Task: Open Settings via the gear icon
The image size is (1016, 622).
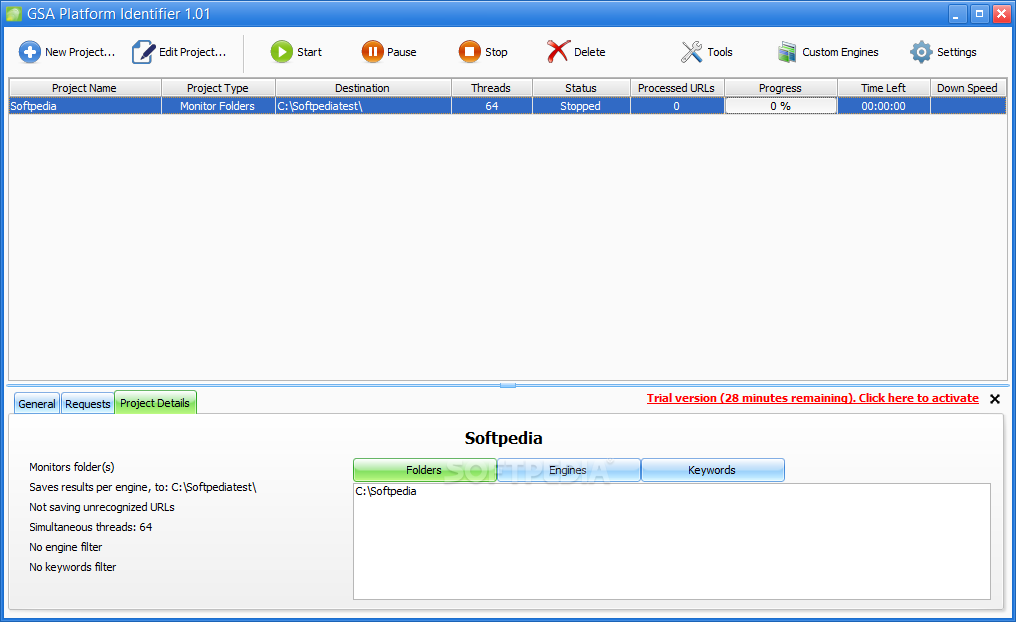Action: pos(921,52)
